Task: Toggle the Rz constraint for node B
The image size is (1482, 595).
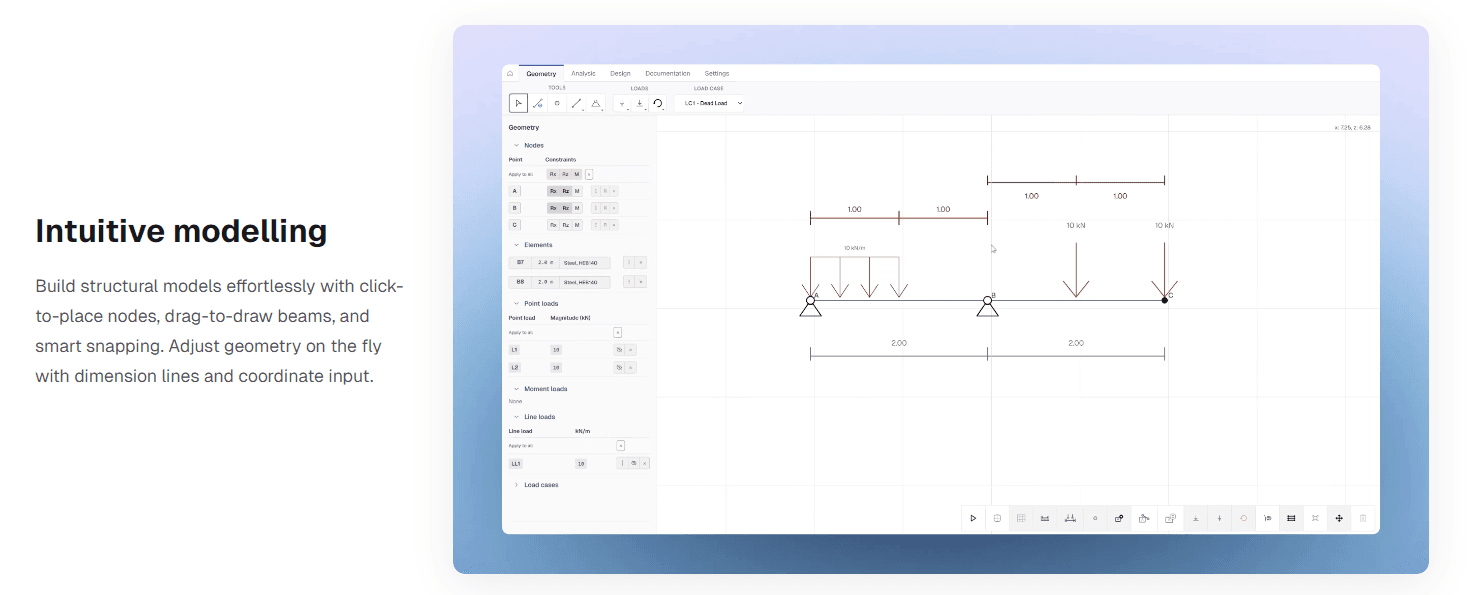Action: 566,207
